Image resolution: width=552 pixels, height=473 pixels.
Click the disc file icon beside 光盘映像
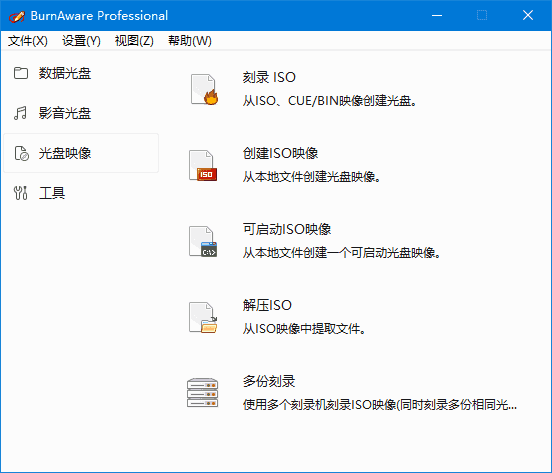[x=21, y=153]
